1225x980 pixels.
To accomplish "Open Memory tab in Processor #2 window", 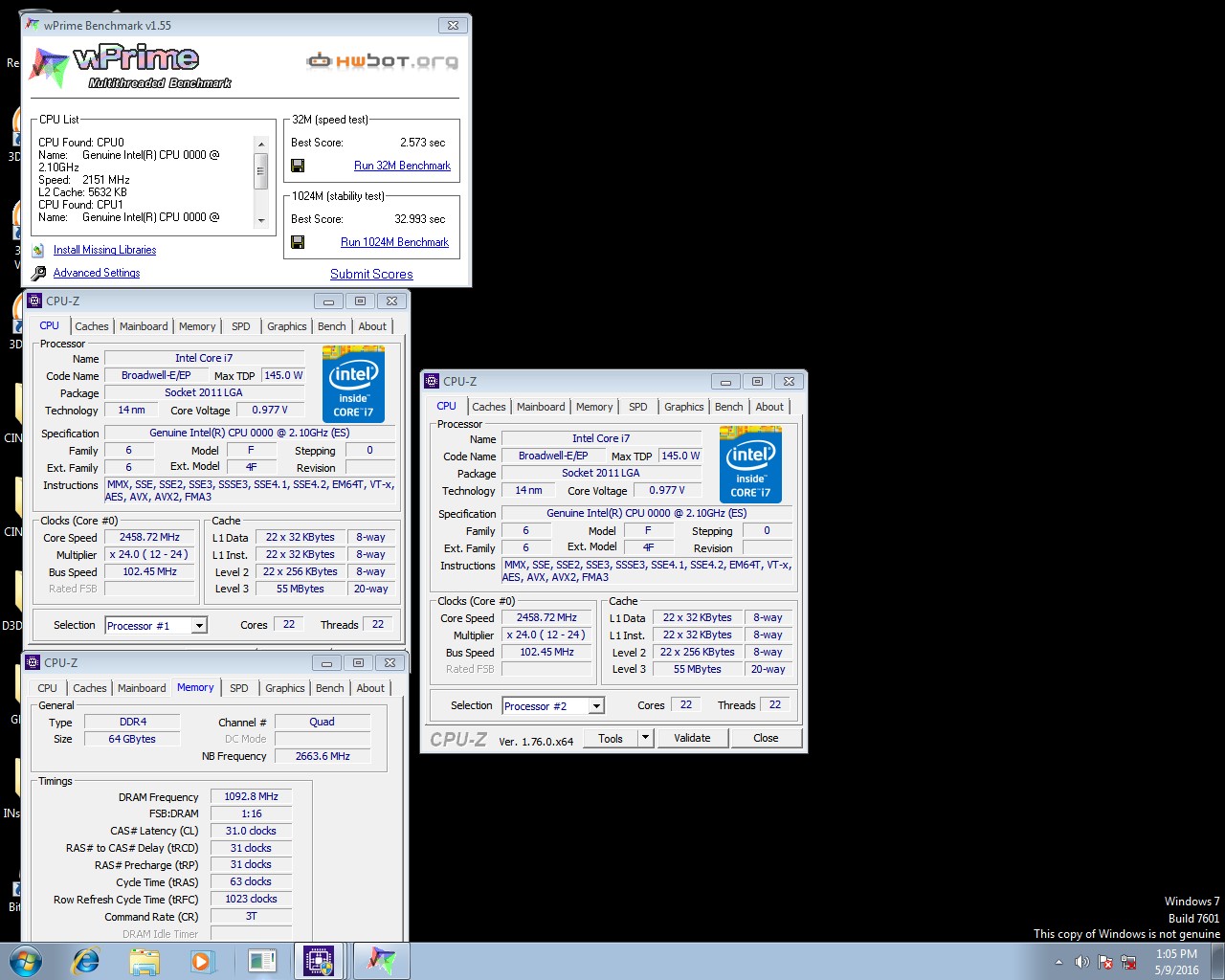I will (x=594, y=407).
